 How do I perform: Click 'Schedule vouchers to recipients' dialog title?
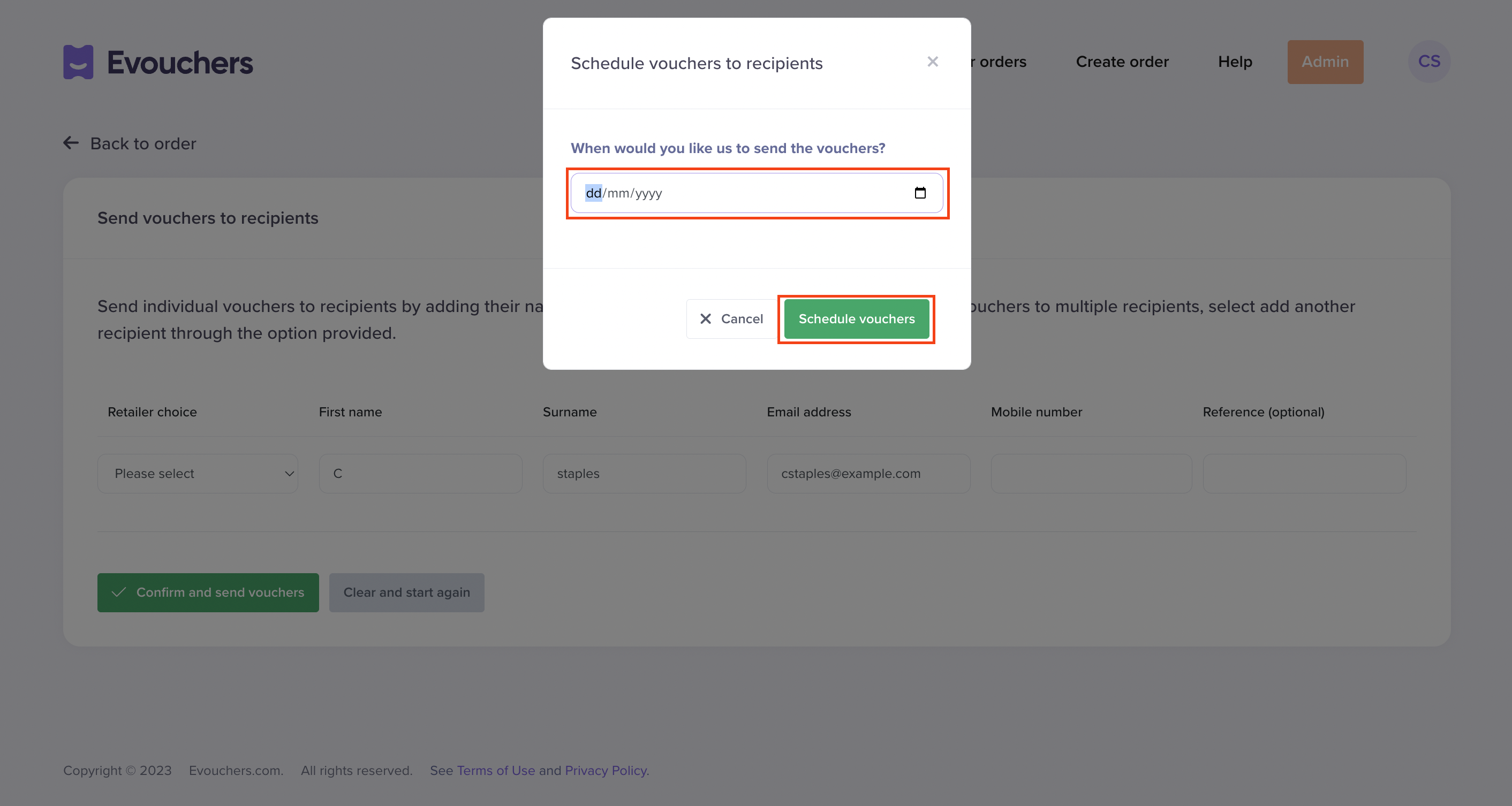(696, 63)
